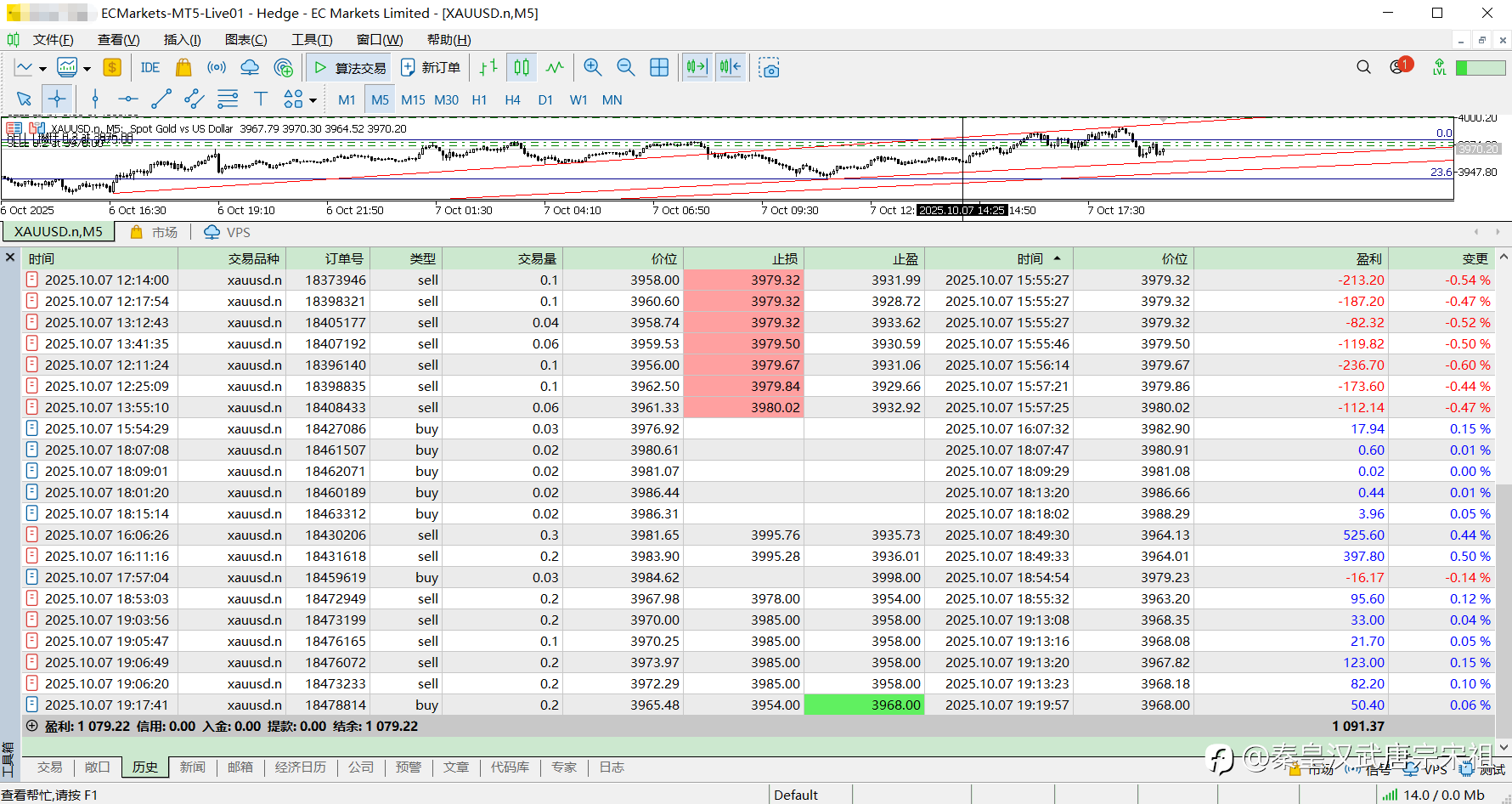This screenshot has height=804, width=1512.
Task: Open the 图表(C) menu
Action: point(245,39)
